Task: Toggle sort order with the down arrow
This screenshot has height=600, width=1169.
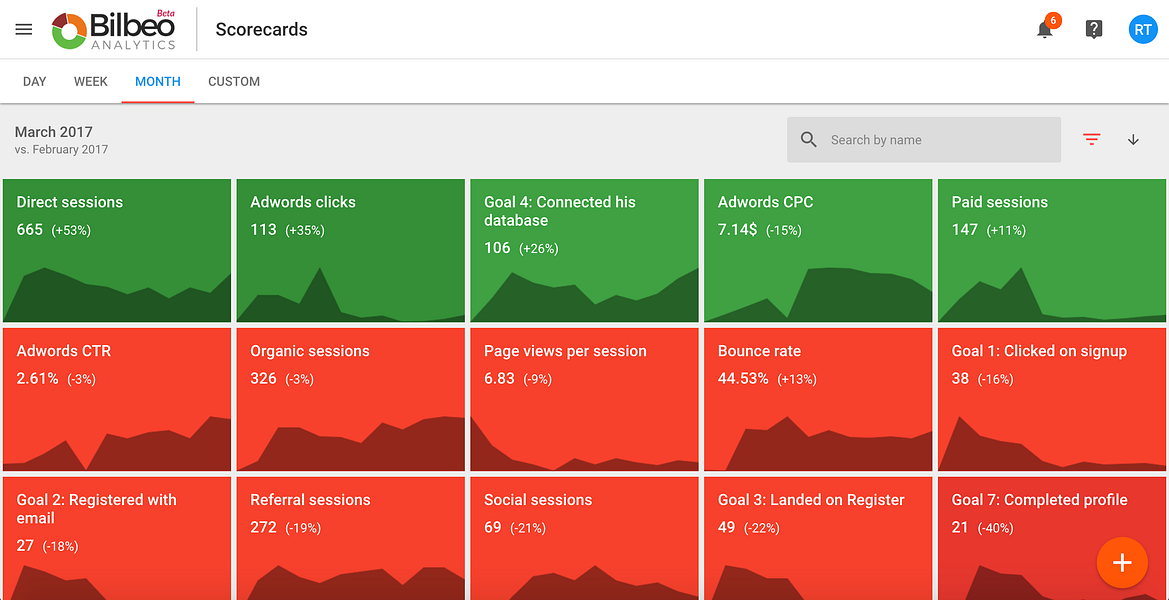Action: (x=1133, y=139)
